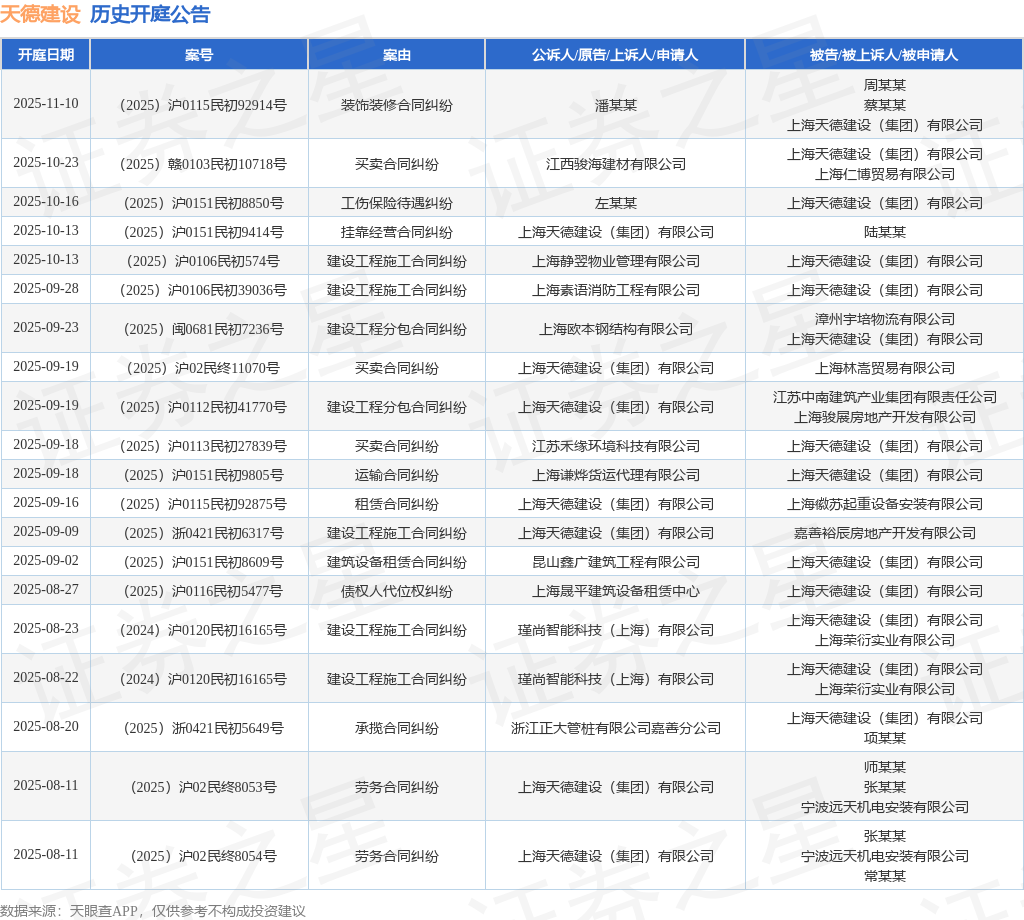Click the cause 工伤保险待遇纠纷
Viewport: 1024px width, 920px height.
[x=396, y=203]
